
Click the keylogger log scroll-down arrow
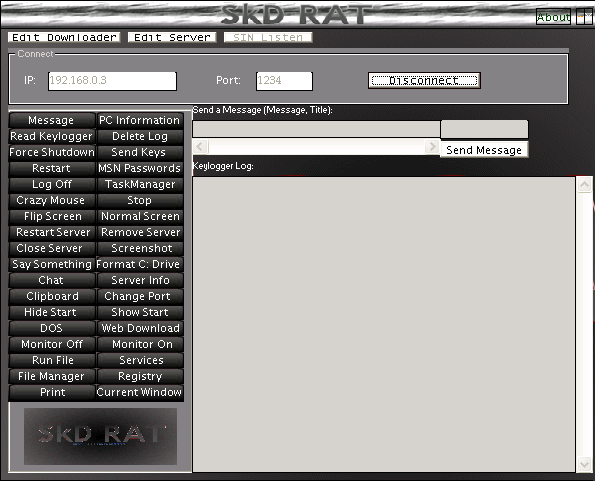[584, 464]
